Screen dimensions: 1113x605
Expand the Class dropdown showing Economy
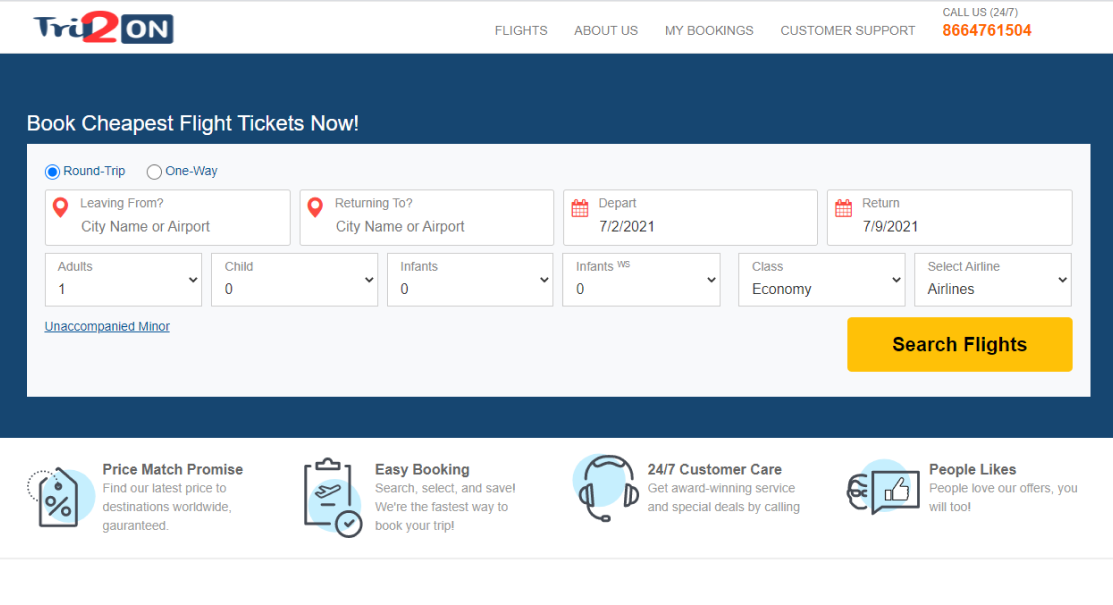(822, 280)
